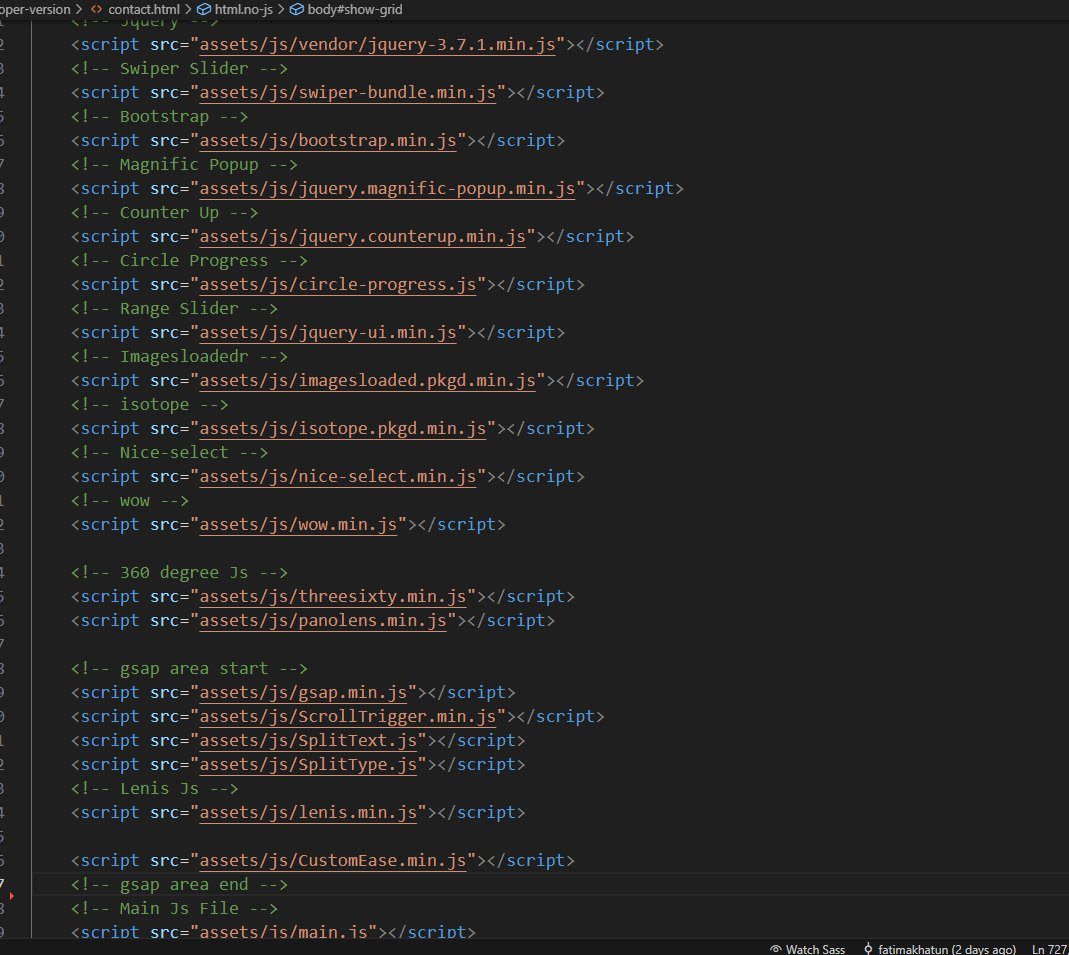Click the red breakpoint marker in gutter

12,896
